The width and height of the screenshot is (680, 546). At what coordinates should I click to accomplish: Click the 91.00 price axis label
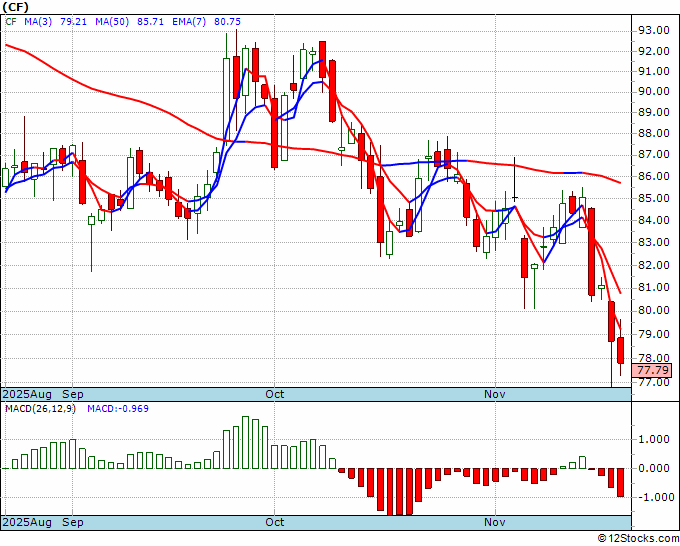(653, 71)
